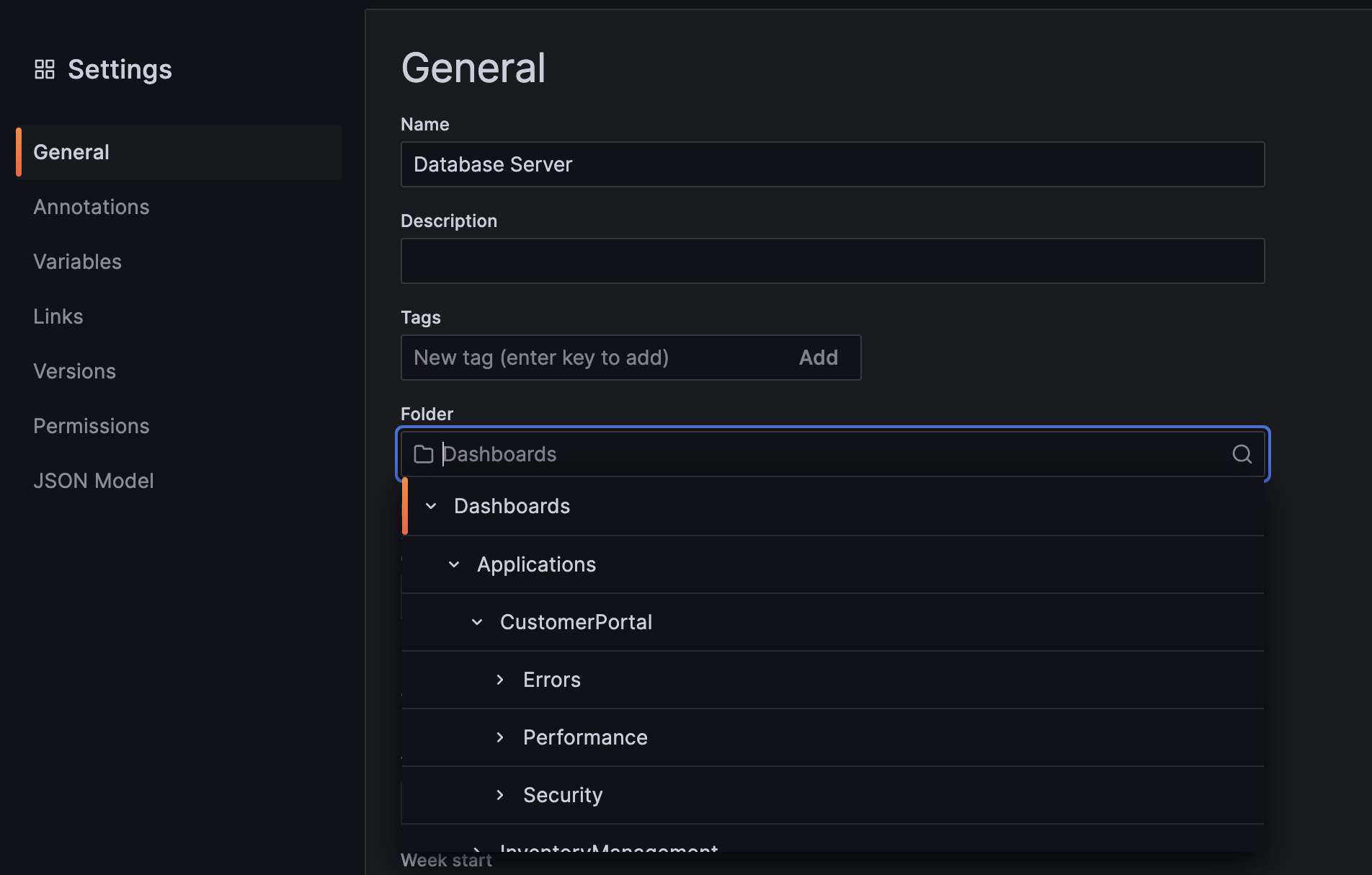1372x875 pixels.
Task: Expand the Errors folder
Action: point(500,679)
